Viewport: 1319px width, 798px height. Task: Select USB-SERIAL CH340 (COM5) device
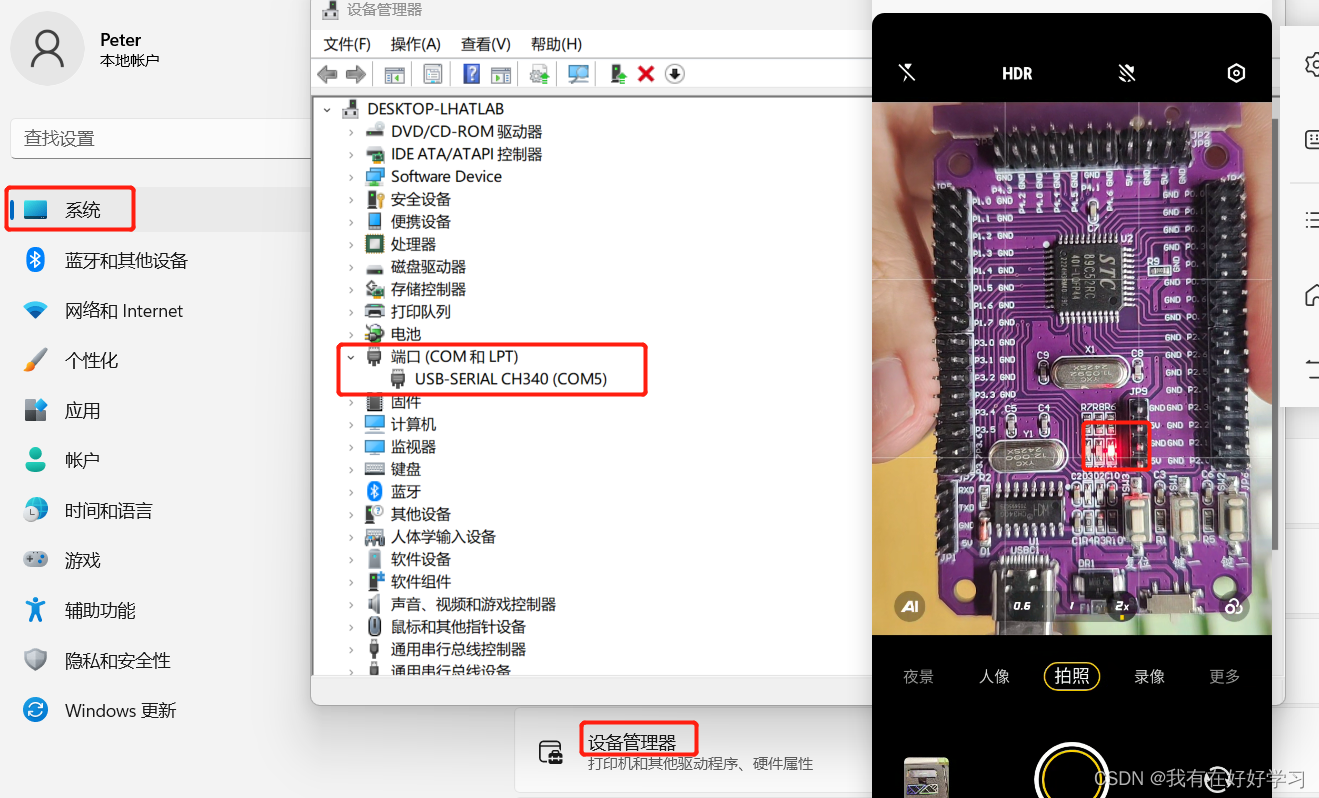coord(511,379)
